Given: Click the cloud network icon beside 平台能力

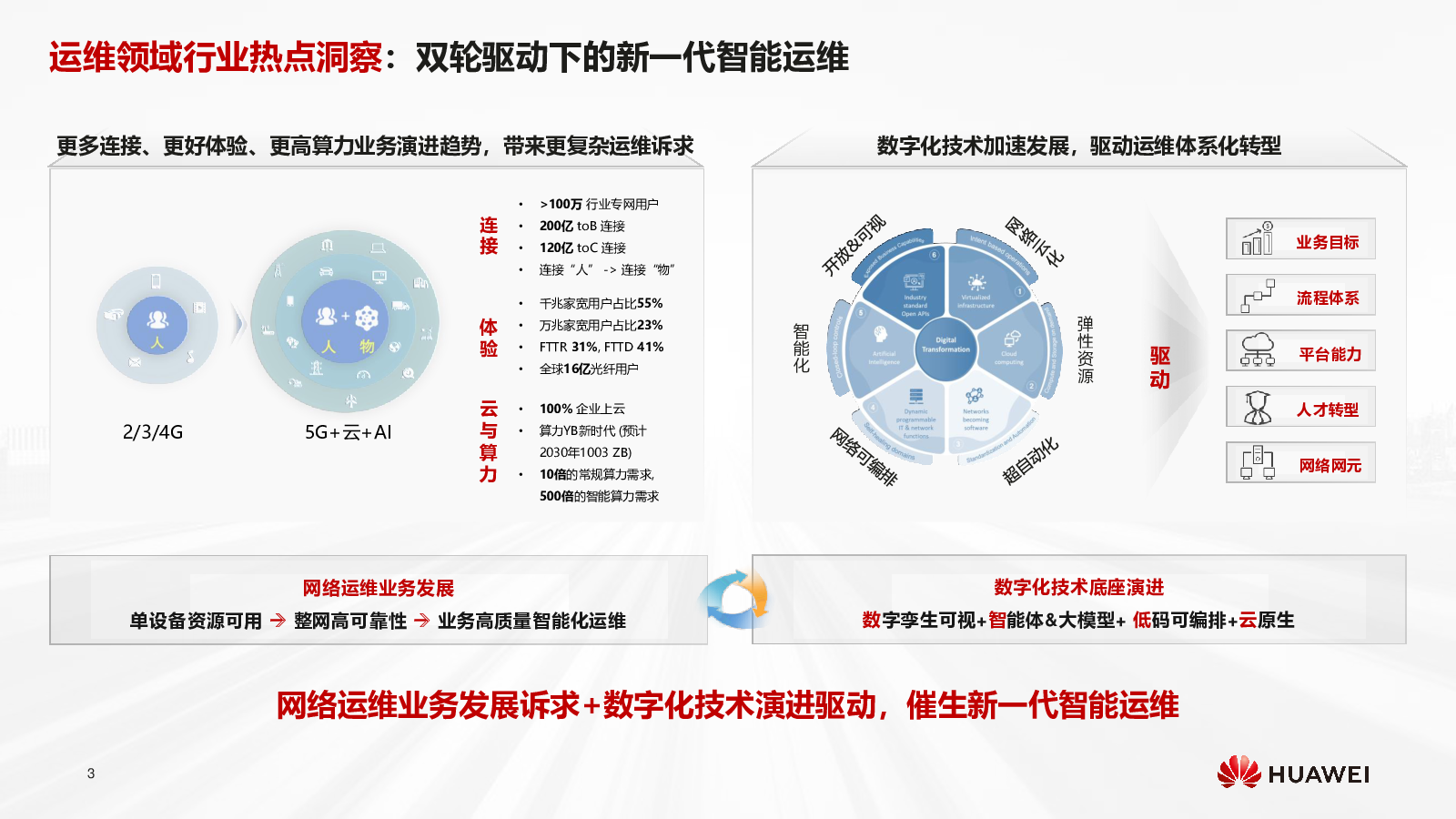Looking at the screenshot, I should 1257,351.
